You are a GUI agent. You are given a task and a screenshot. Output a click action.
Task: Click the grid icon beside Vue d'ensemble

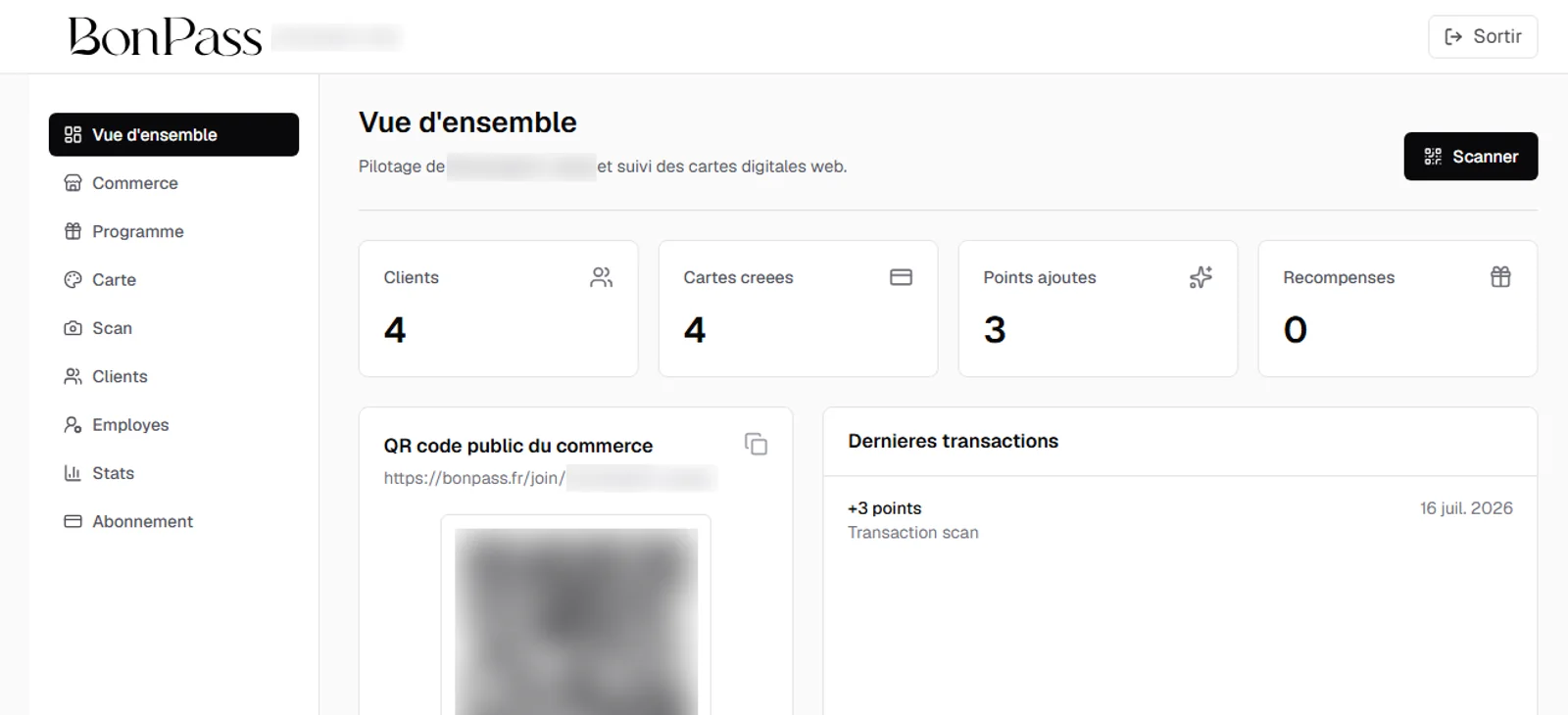point(73,134)
